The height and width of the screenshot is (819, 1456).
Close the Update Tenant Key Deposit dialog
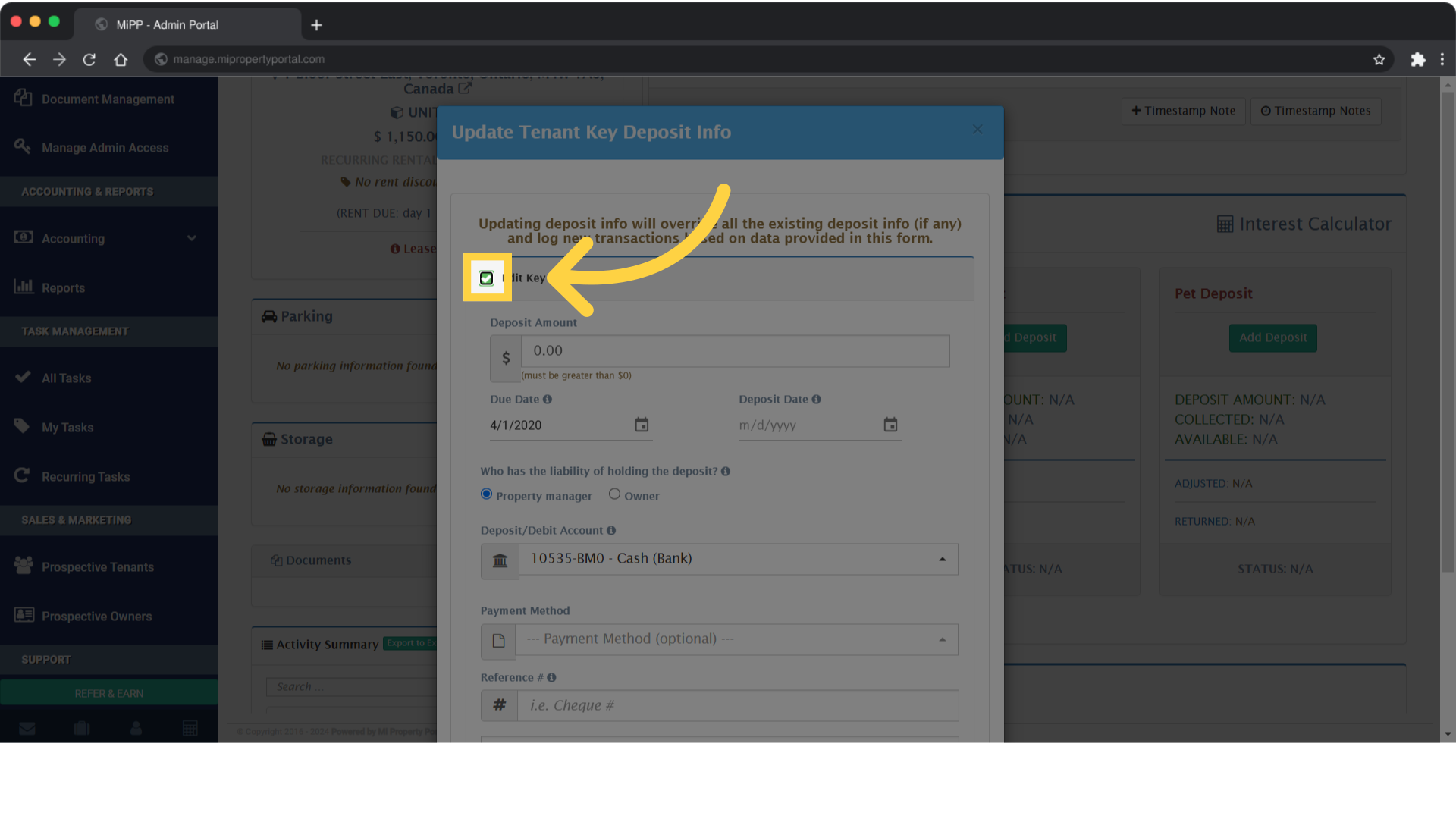(977, 130)
